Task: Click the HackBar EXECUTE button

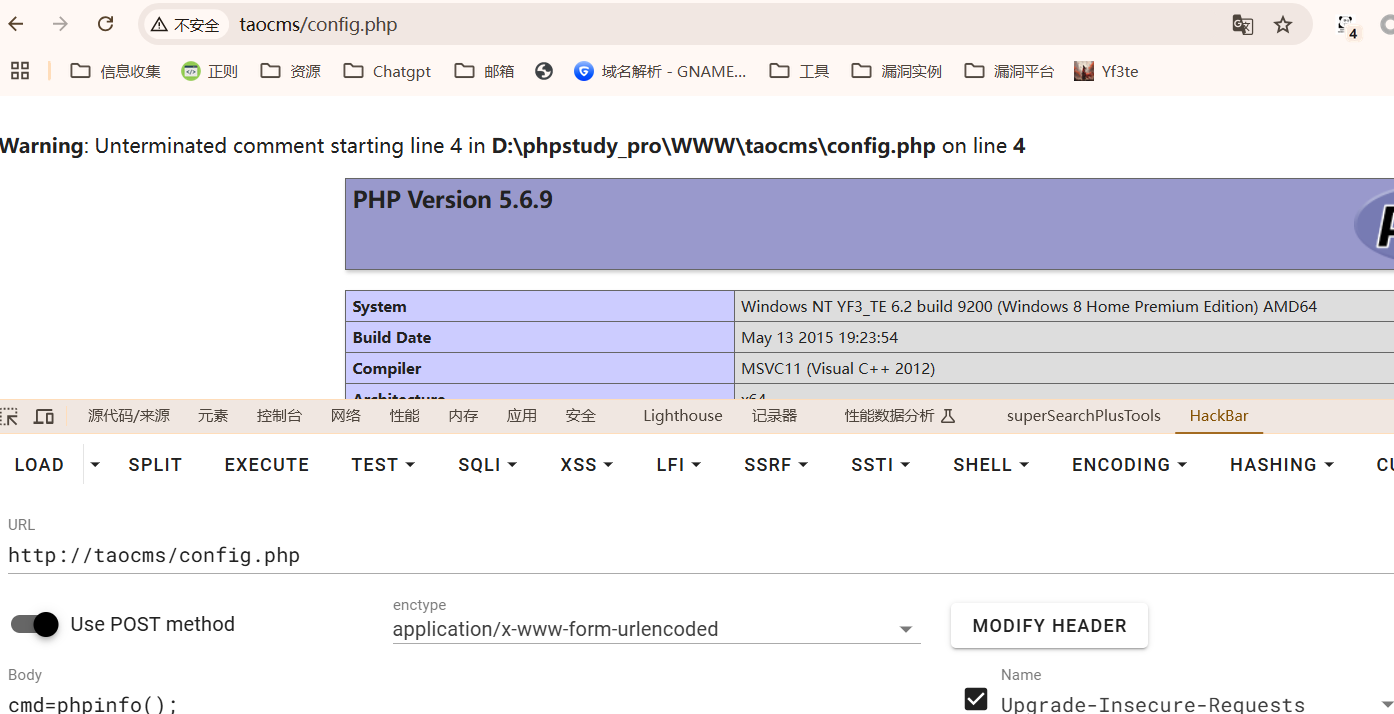Action: tap(267, 465)
